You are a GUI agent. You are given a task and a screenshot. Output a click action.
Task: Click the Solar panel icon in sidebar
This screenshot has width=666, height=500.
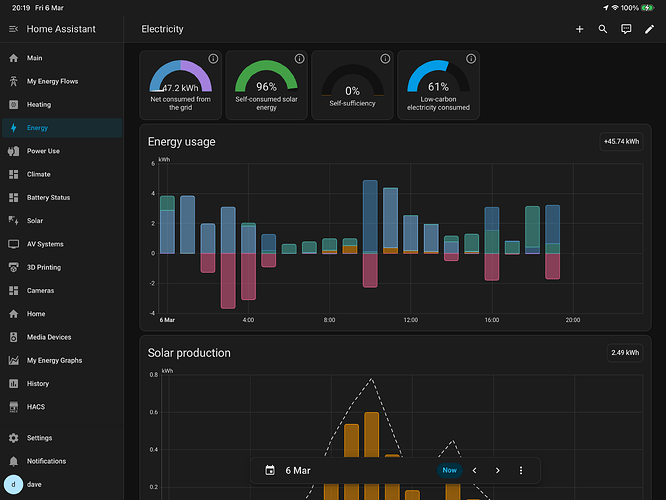point(14,220)
